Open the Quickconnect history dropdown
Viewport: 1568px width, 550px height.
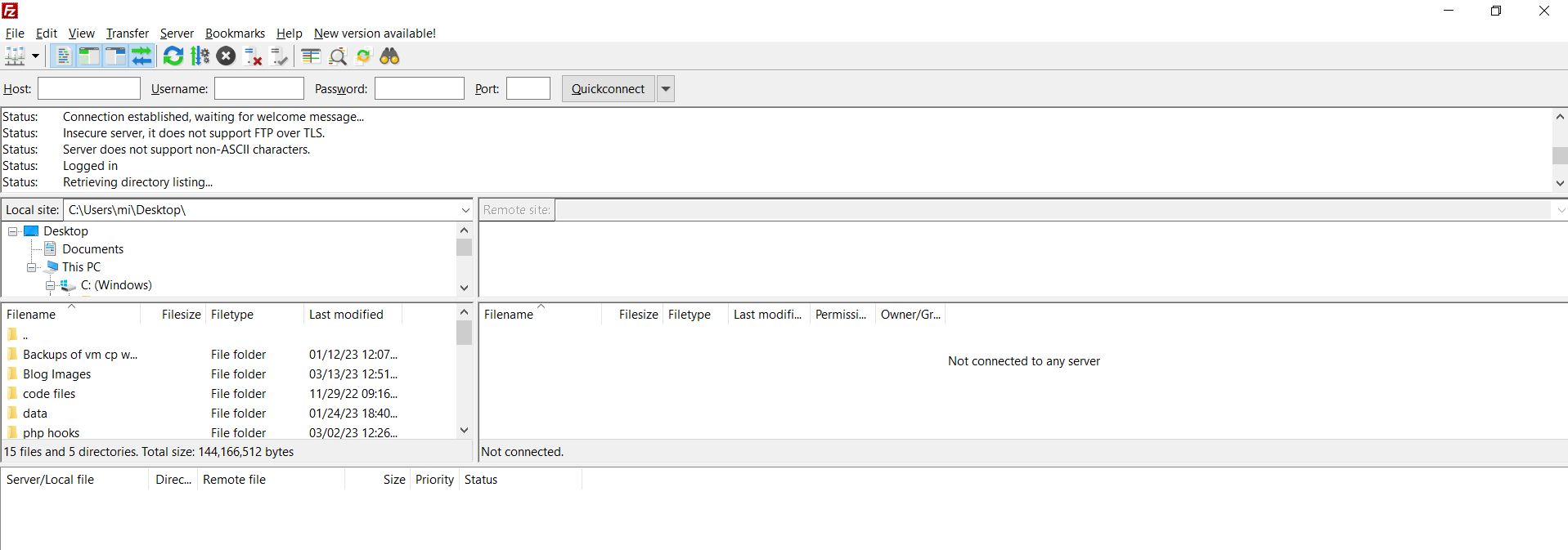tap(666, 89)
